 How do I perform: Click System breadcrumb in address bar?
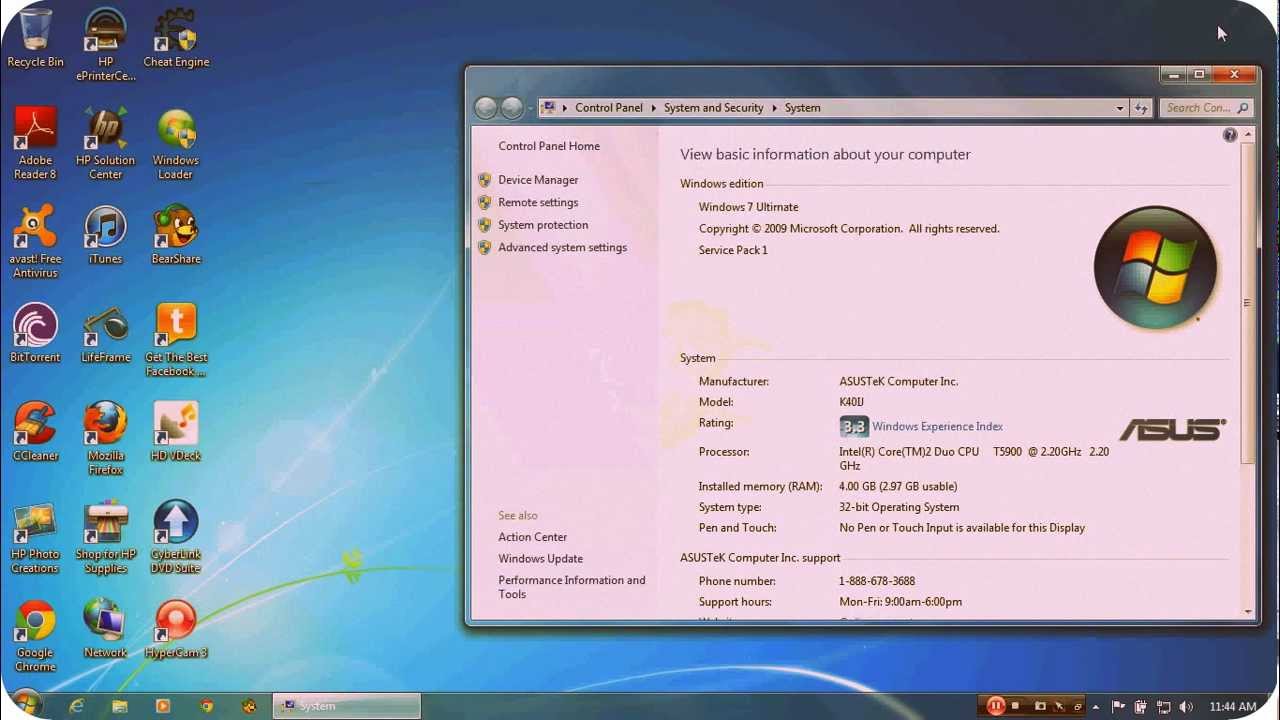pos(802,108)
